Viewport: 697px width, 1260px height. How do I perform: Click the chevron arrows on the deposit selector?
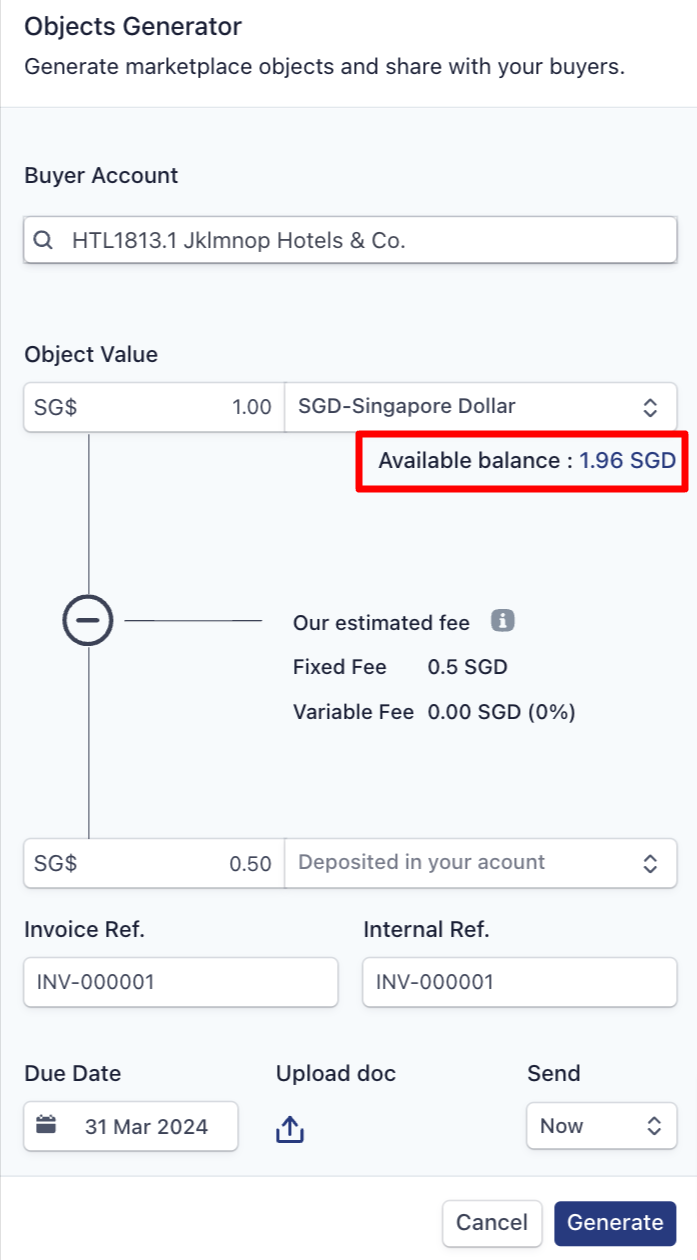click(650, 863)
